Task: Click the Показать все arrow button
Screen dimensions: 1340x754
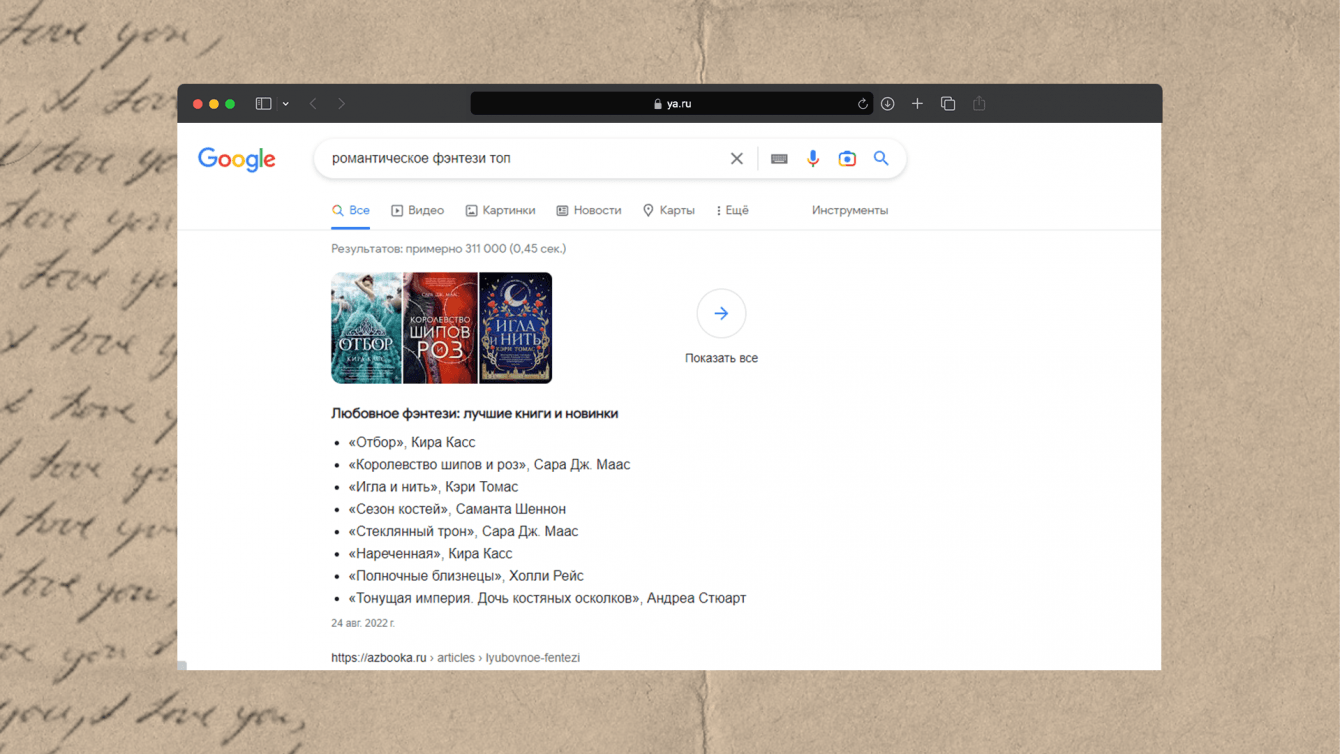Action: click(x=721, y=314)
